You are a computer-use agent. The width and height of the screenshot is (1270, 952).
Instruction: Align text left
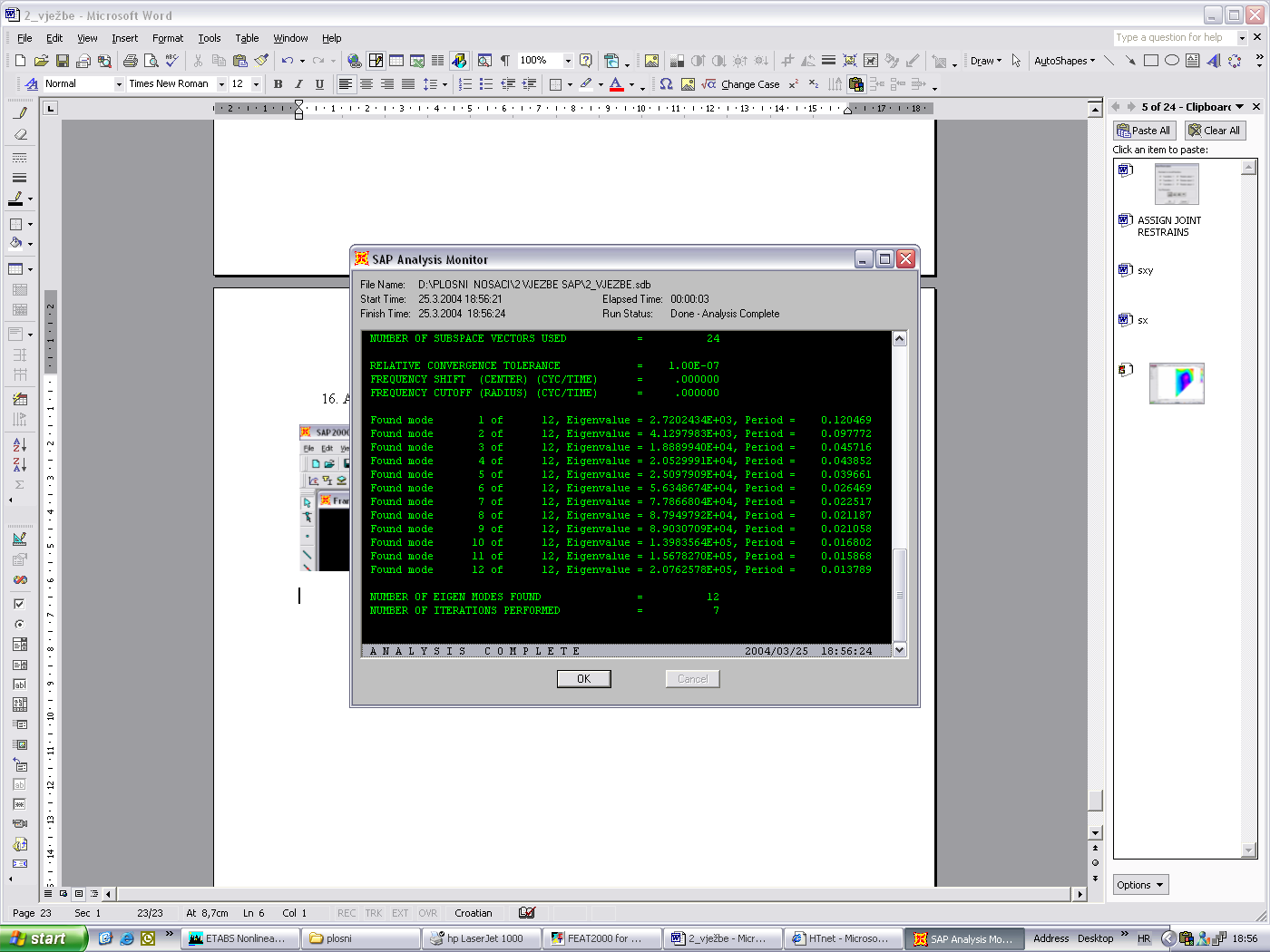coord(346,84)
